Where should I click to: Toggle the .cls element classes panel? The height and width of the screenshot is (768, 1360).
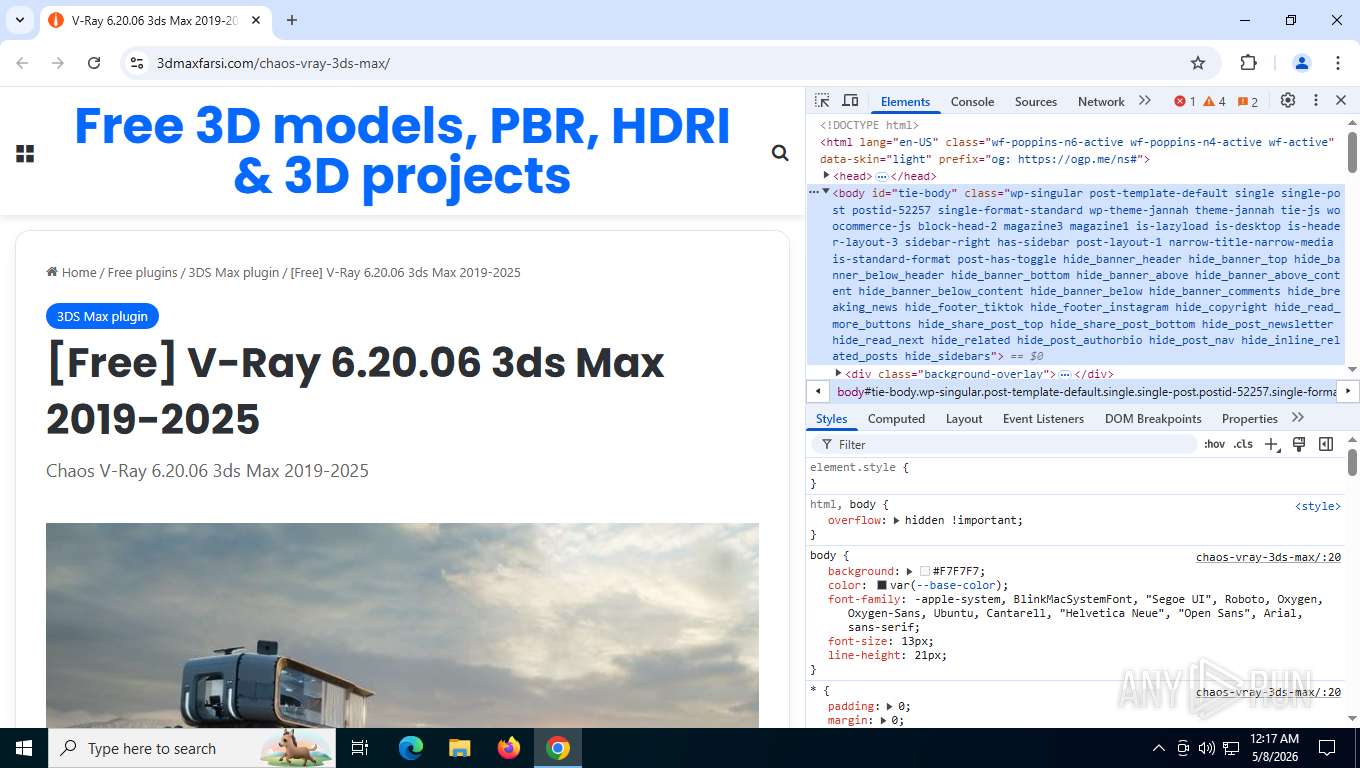(1243, 444)
